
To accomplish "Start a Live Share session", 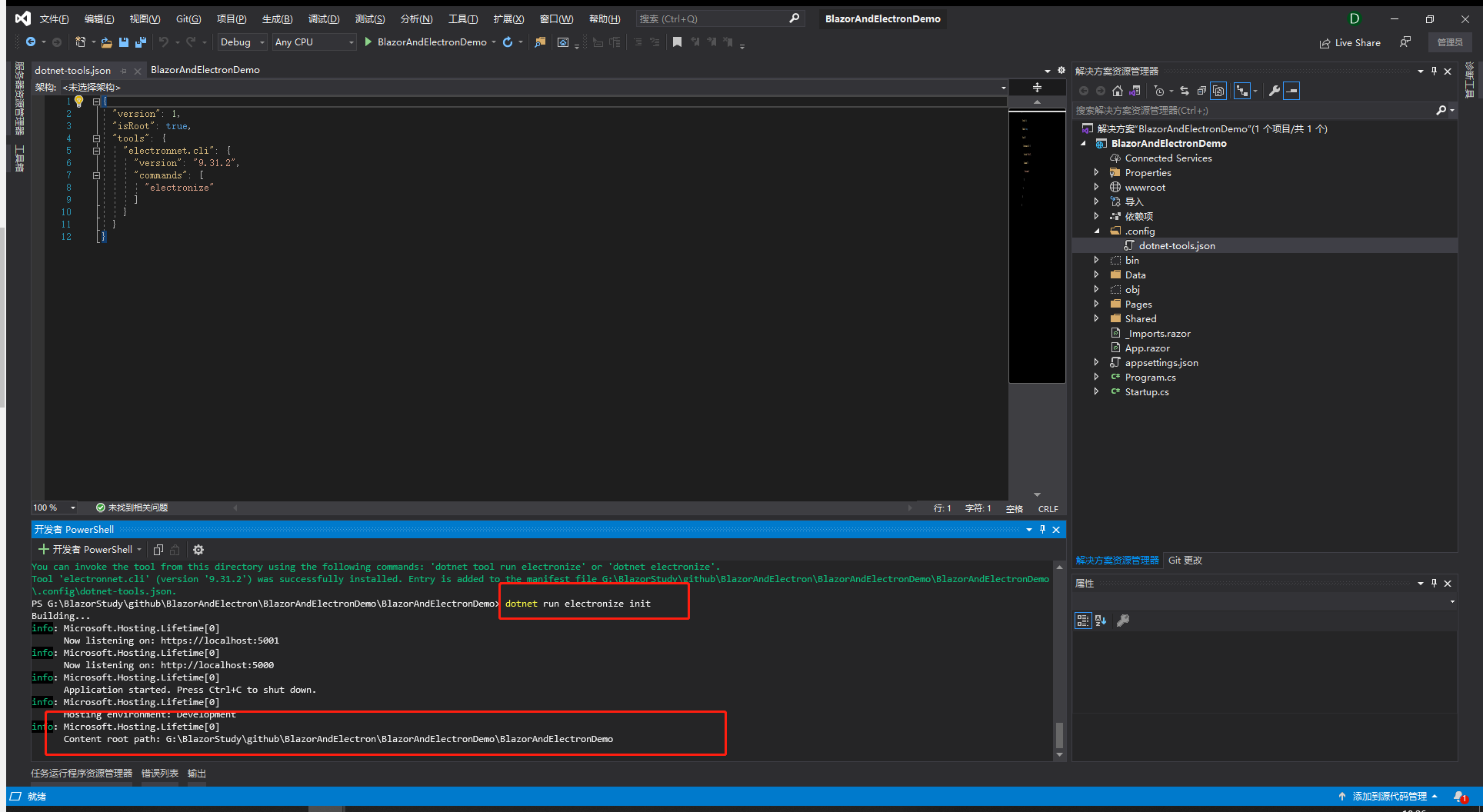I will [x=1350, y=42].
